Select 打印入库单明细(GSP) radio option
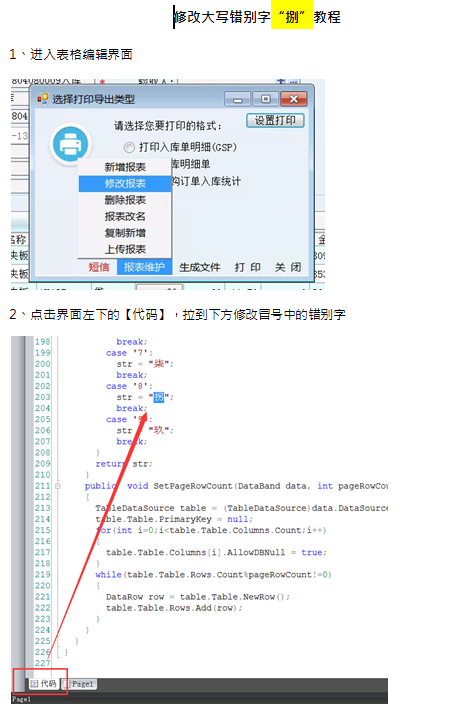The width and height of the screenshot is (474, 721). pos(129,147)
